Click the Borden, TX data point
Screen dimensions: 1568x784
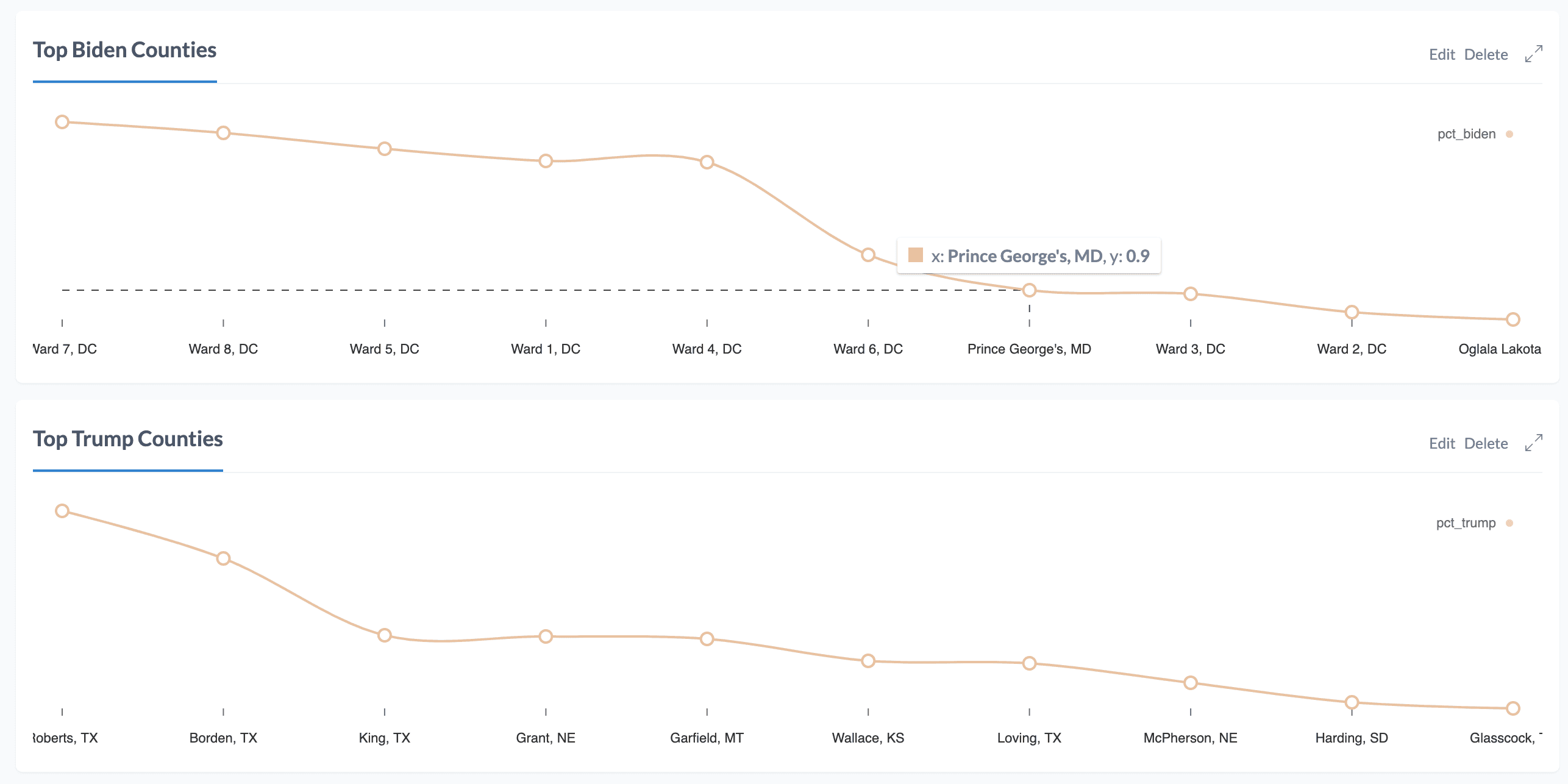223,558
